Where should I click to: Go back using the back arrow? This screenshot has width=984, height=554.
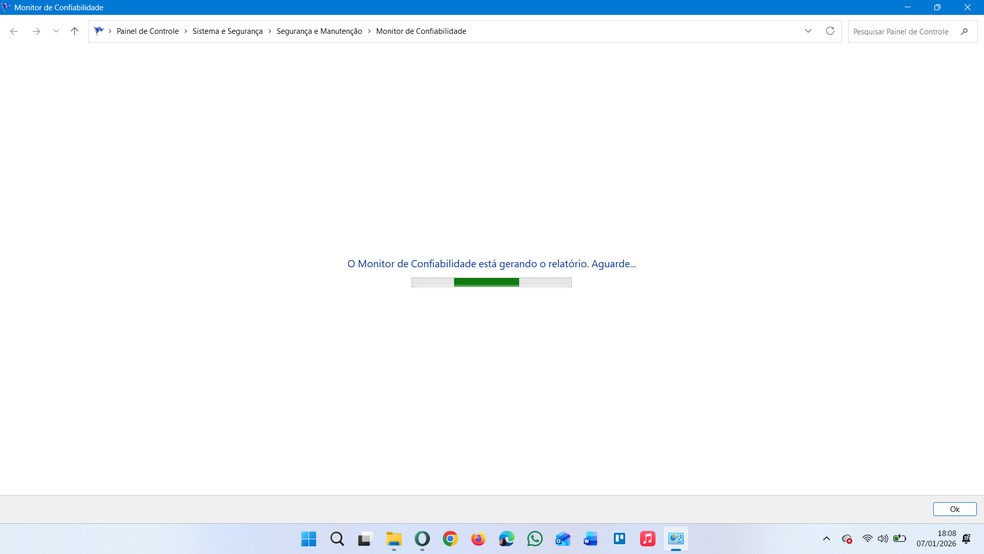pos(14,31)
